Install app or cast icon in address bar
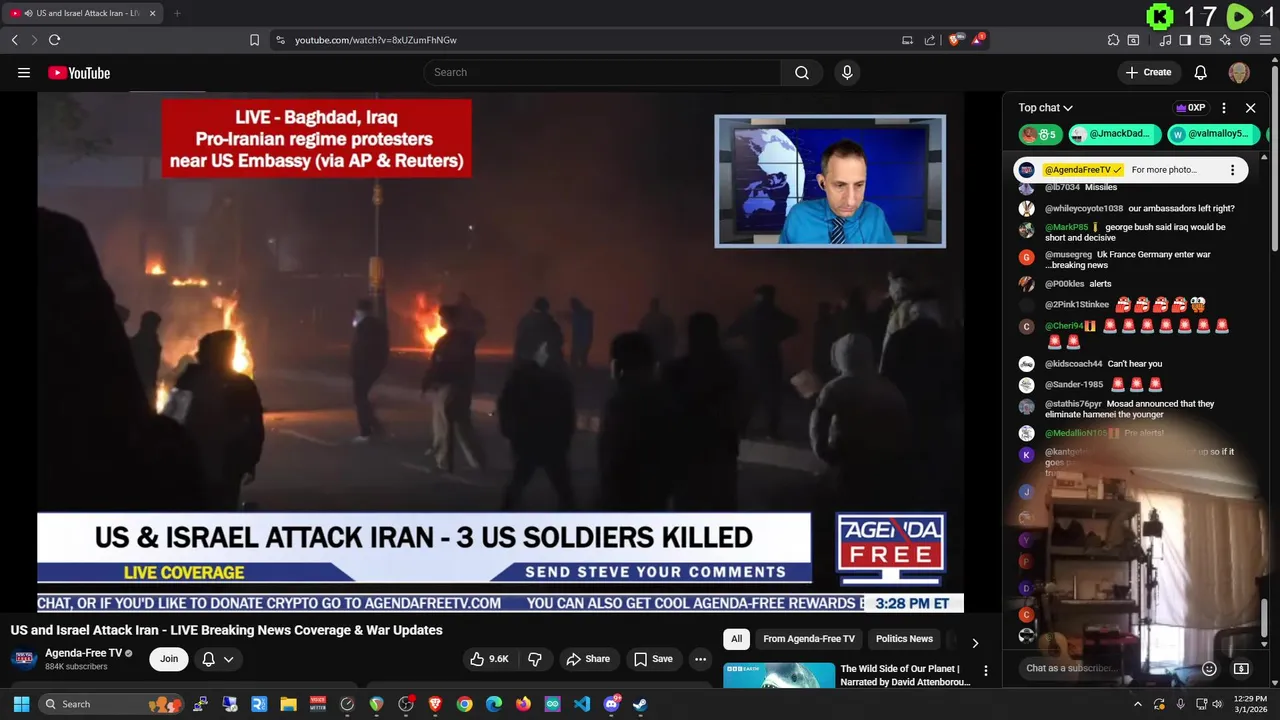The width and height of the screenshot is (1280, 720). coord(907,40)
